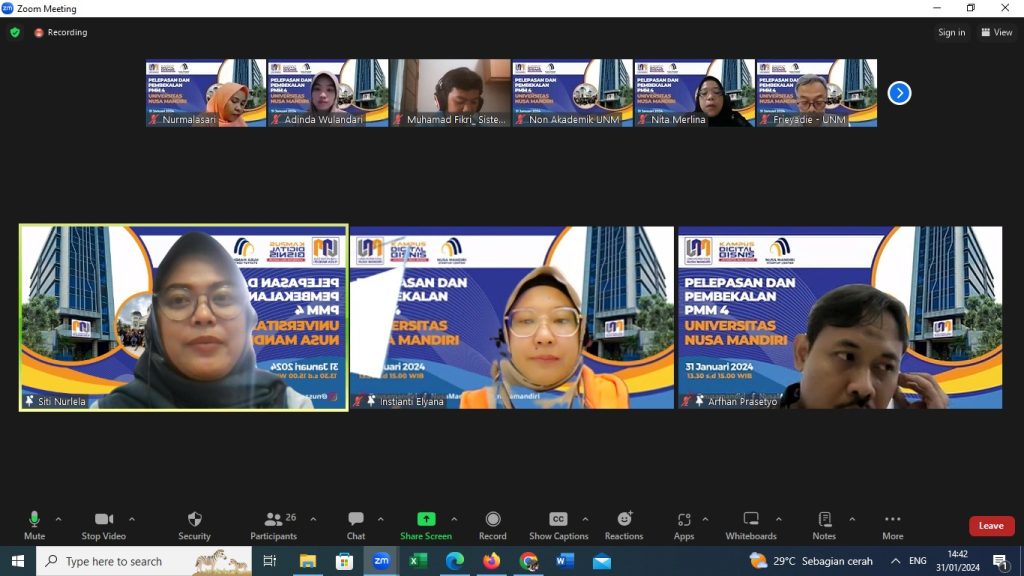This screenshot has width=1024, height=576.
Task: Expand the arrow next to Participants
Action: tap(313, 519)
